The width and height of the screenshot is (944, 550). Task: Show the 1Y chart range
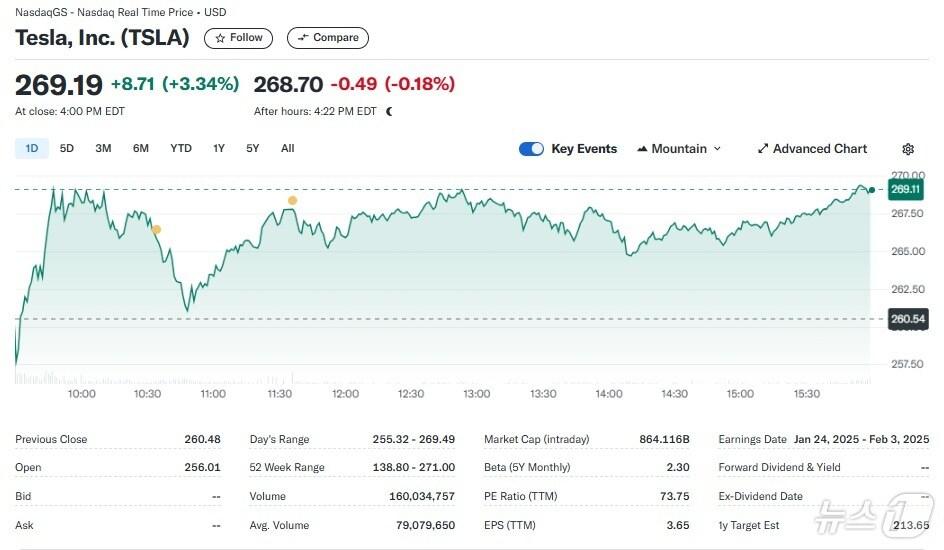[x=219, y=149]
